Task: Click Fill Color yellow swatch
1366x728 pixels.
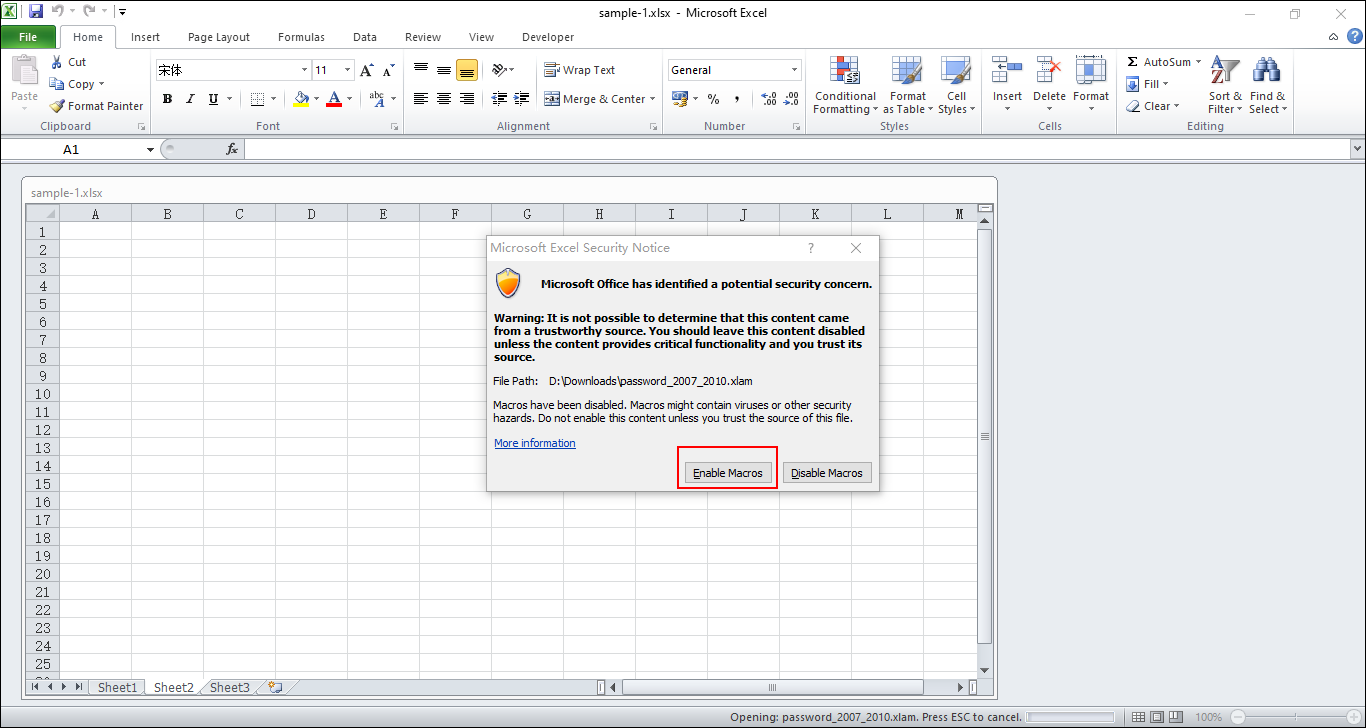Action: pyautogui.click(x=301, y=99)
